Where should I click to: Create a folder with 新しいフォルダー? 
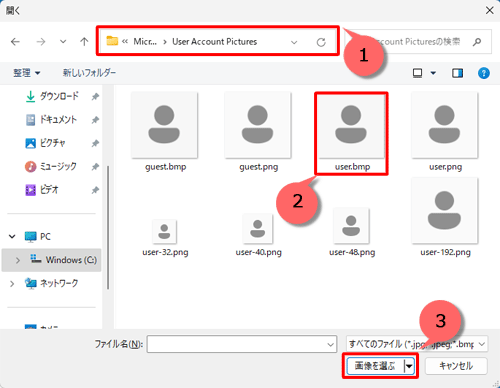tap(89, 73)
